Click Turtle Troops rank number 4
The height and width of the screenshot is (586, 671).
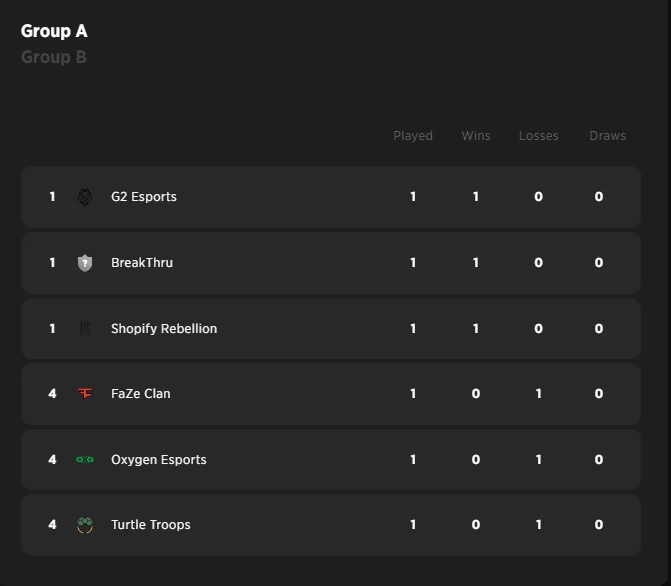52,524
